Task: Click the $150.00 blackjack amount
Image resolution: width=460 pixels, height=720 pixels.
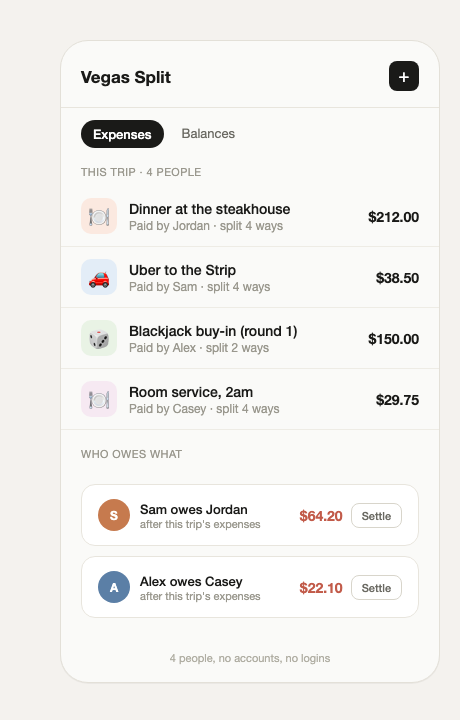Action: tap(393, 339)
